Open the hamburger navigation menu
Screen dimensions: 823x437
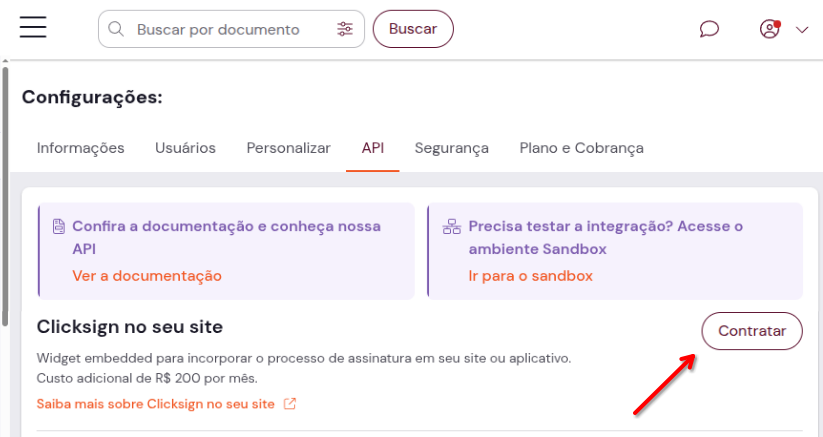(x=33, y=27)
